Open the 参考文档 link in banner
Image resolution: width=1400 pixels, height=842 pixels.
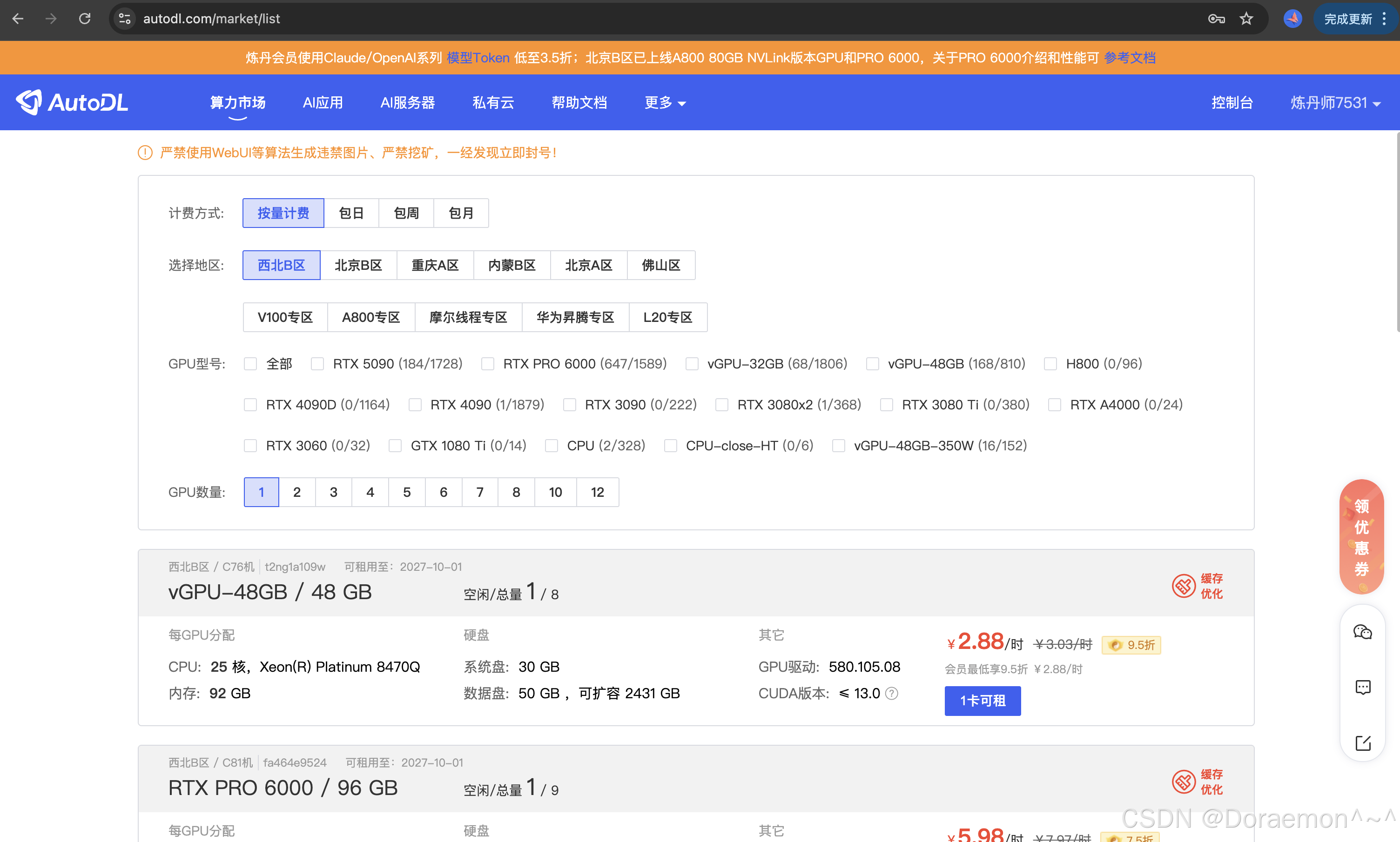click(x=1129, y=58)
